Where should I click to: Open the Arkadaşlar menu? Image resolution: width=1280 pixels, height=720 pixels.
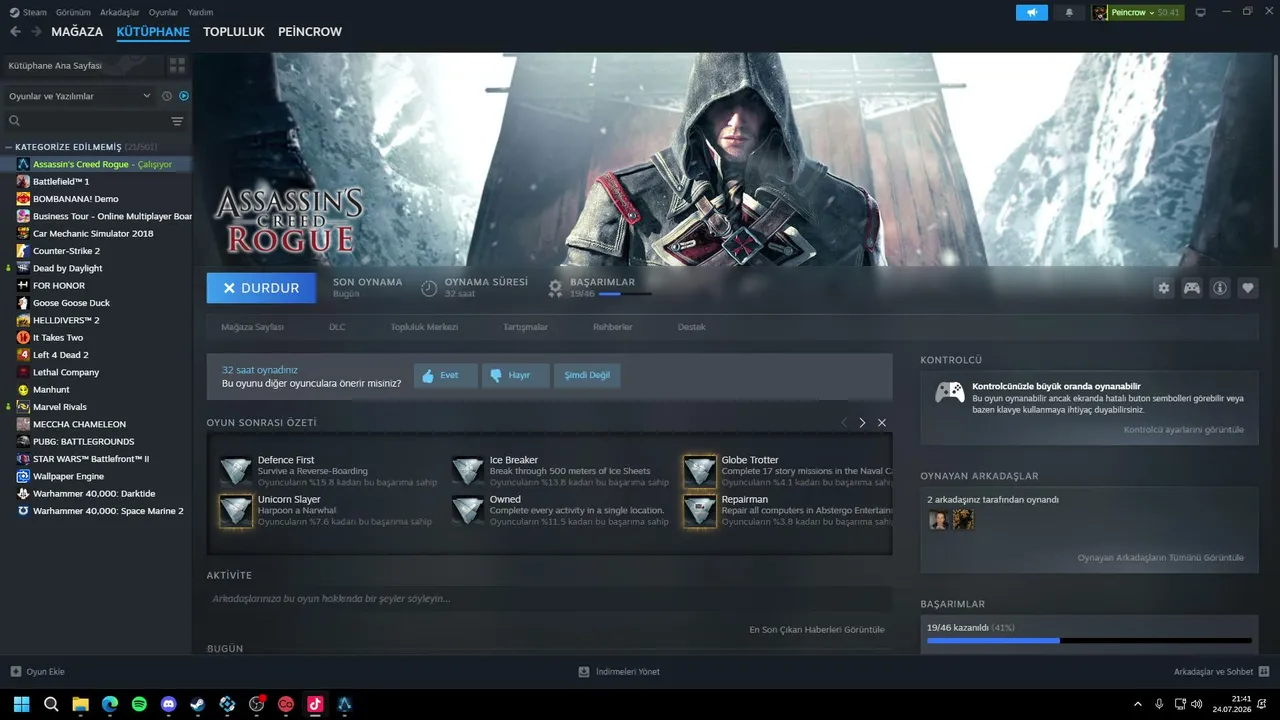(x=120, y=12)
